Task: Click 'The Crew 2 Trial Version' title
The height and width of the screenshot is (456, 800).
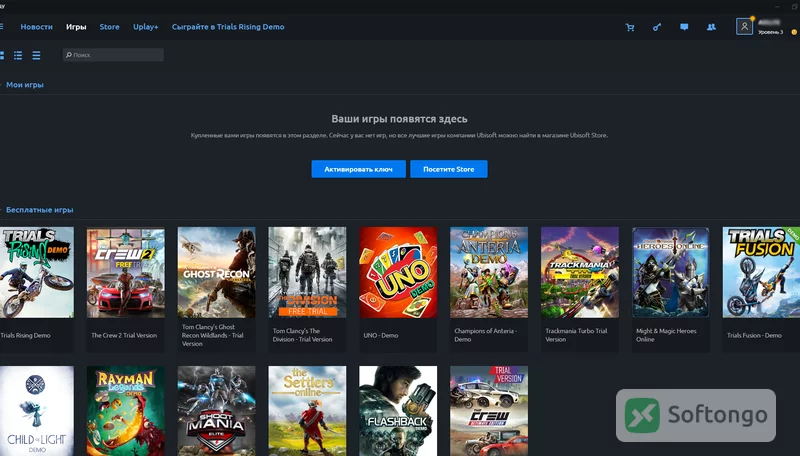Action: (124, 335)
